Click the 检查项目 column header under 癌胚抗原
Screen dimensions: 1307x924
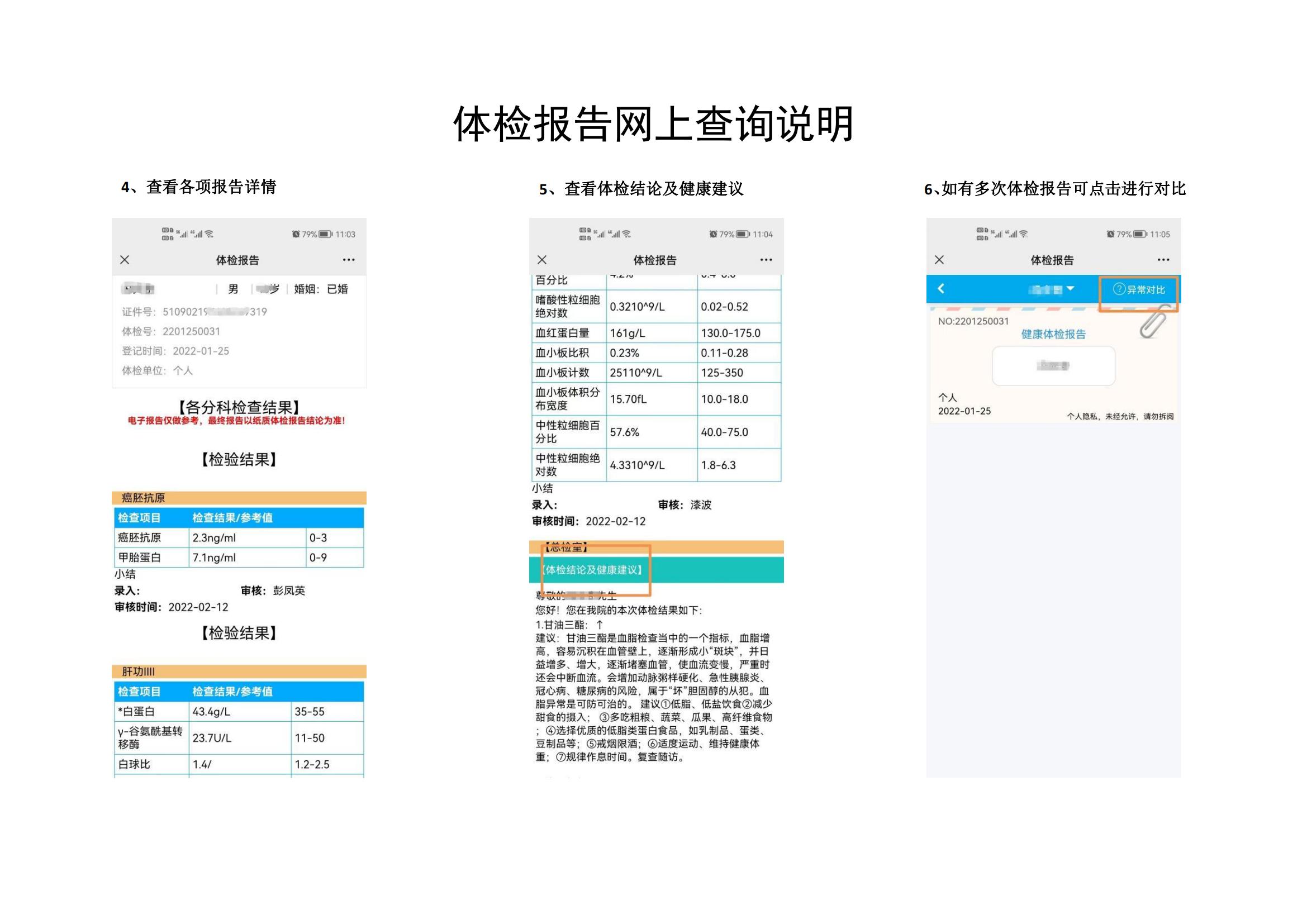click(x=140, y=518)
